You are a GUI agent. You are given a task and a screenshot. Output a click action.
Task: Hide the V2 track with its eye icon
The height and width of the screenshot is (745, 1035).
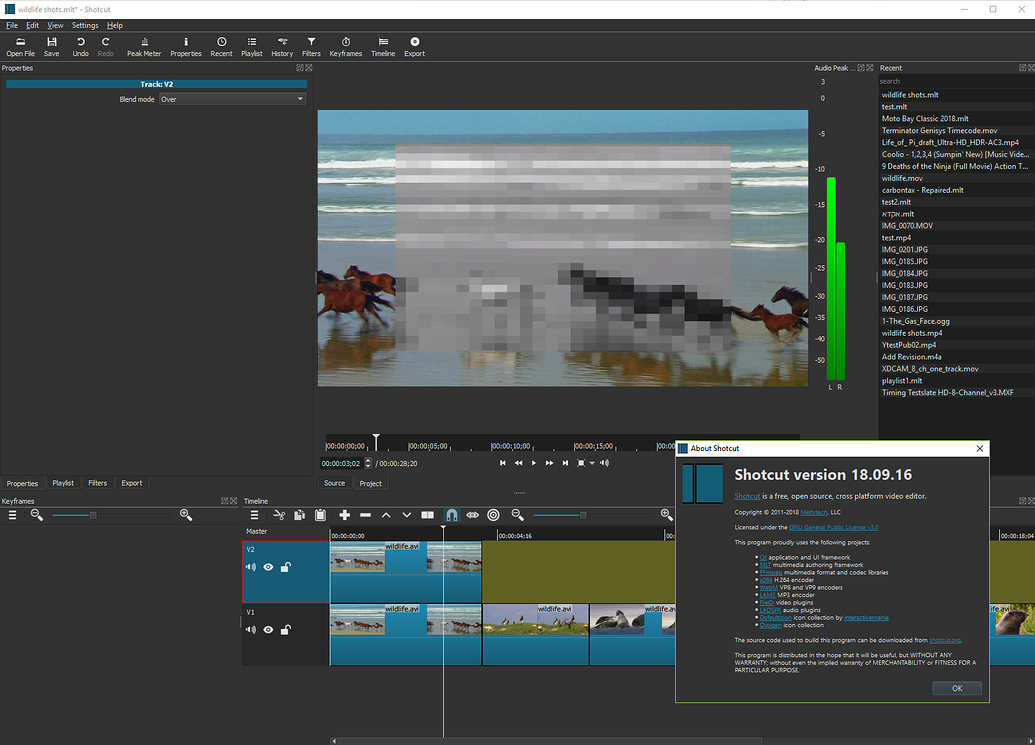coord(268,567)
